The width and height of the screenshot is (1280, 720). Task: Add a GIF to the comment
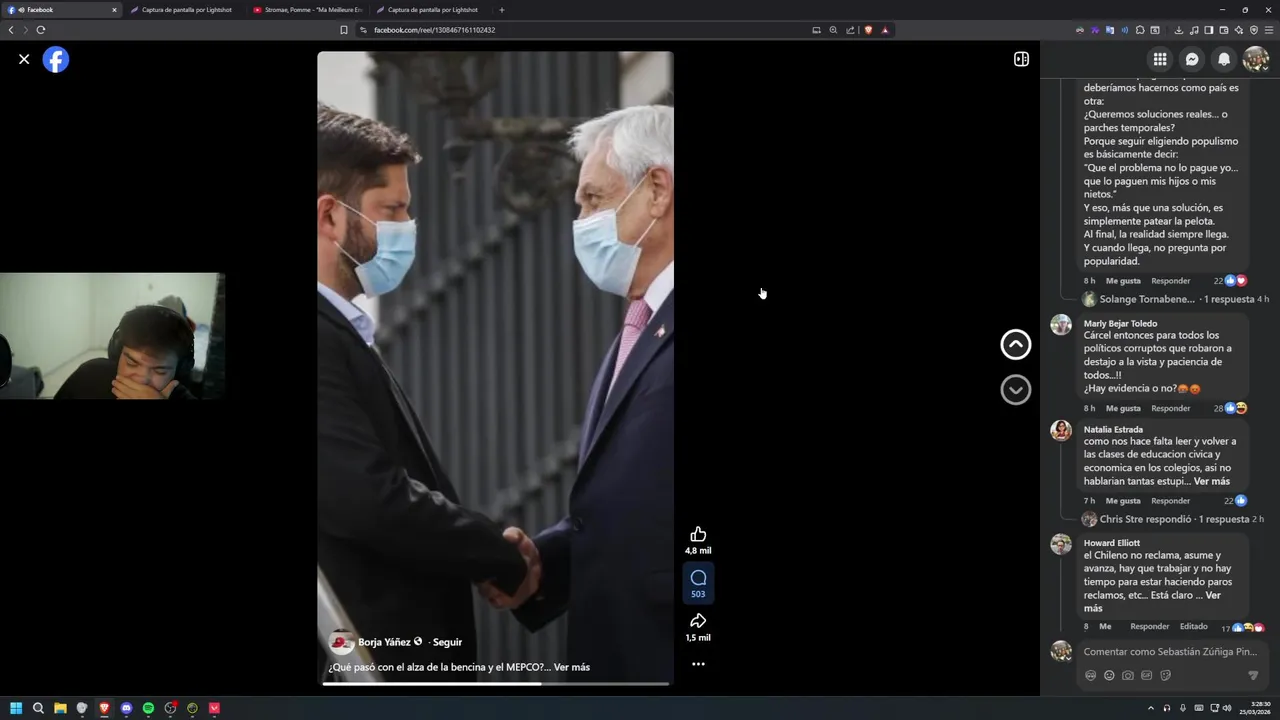[x=1147, y=675]
